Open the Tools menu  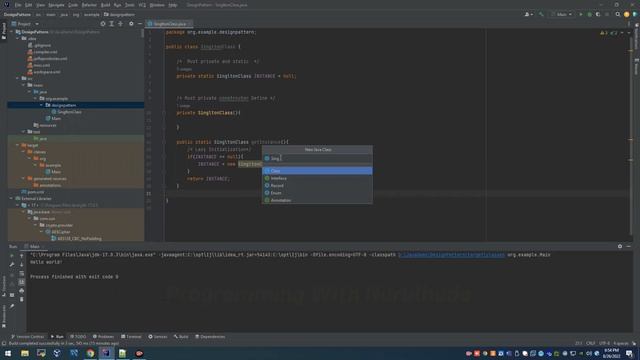point(130,5)
